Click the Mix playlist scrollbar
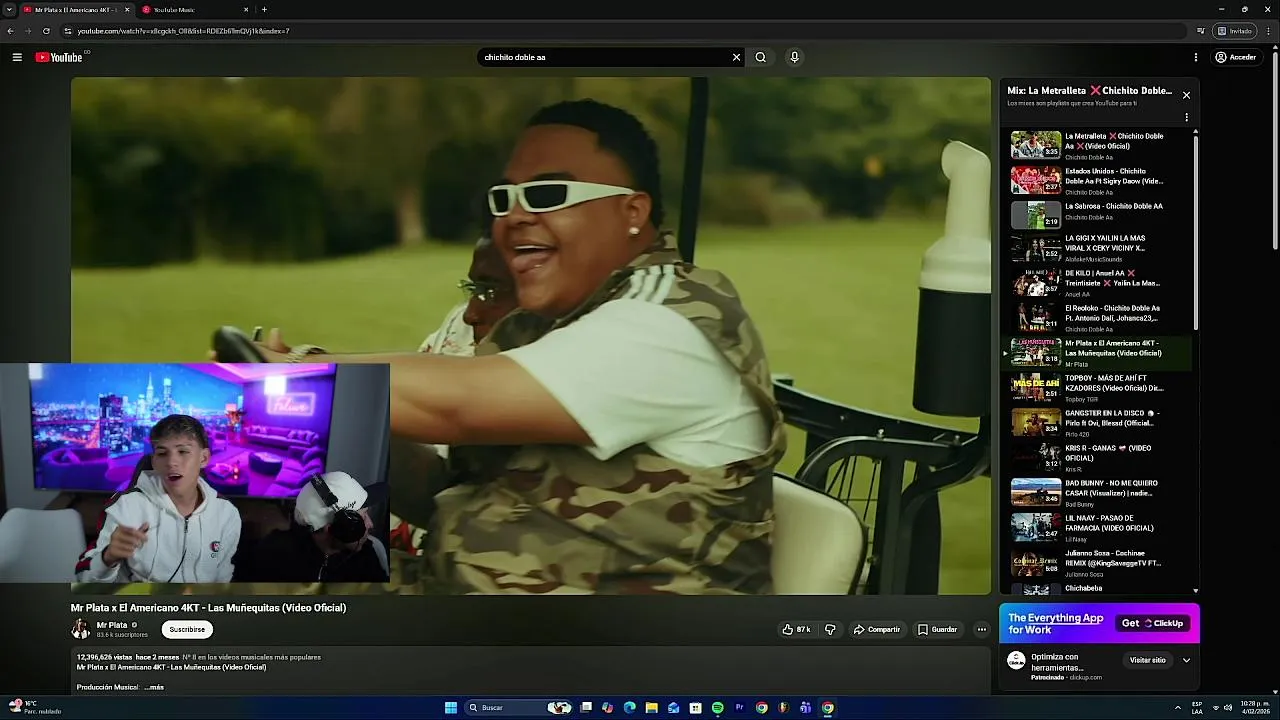The height and width of the screenshot is (720, 1280). coord(1195,234)
